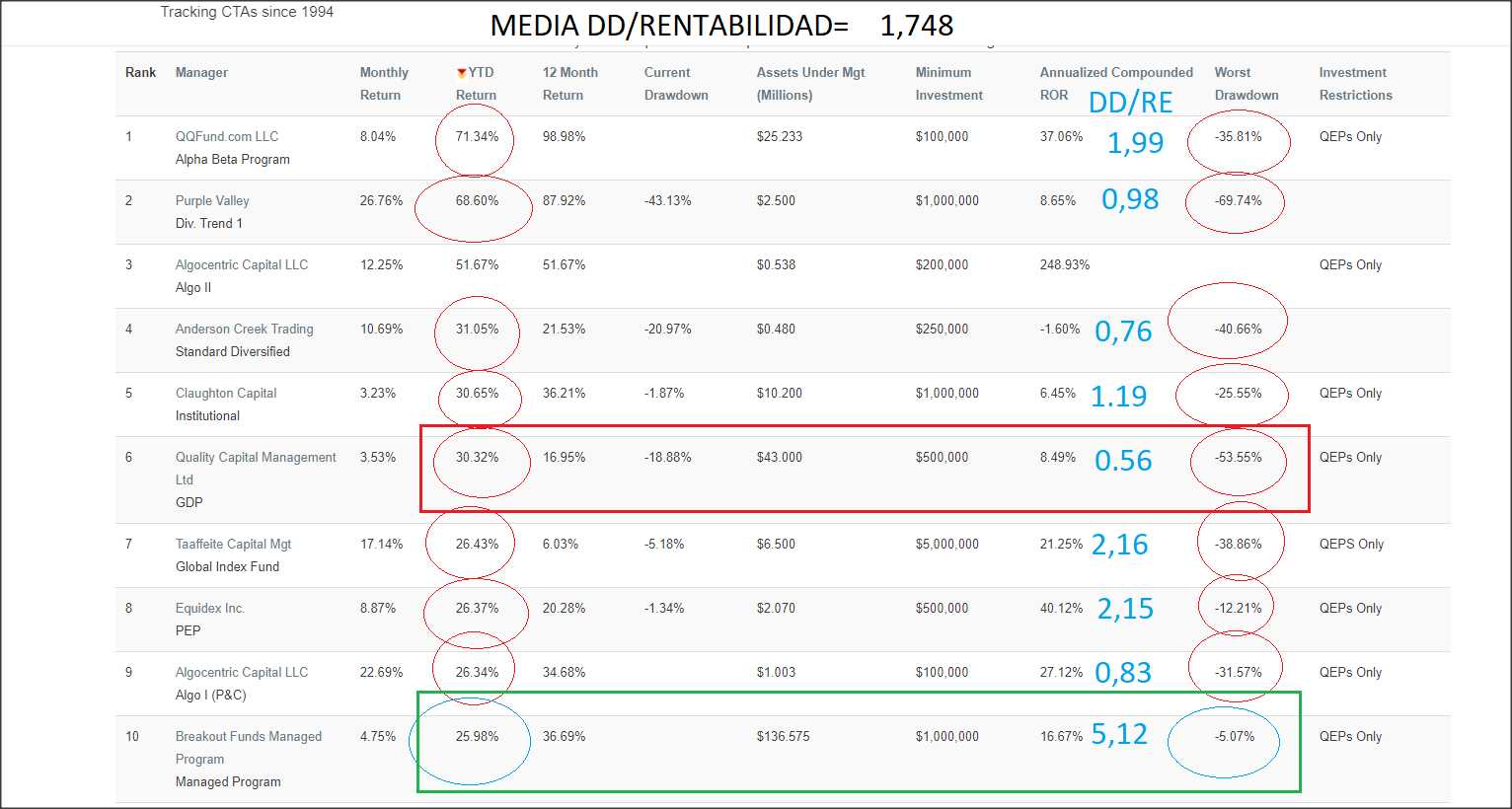Screen dimensions: 1512x809
Task: Select the GDP program text
Action: coord(189,503)
